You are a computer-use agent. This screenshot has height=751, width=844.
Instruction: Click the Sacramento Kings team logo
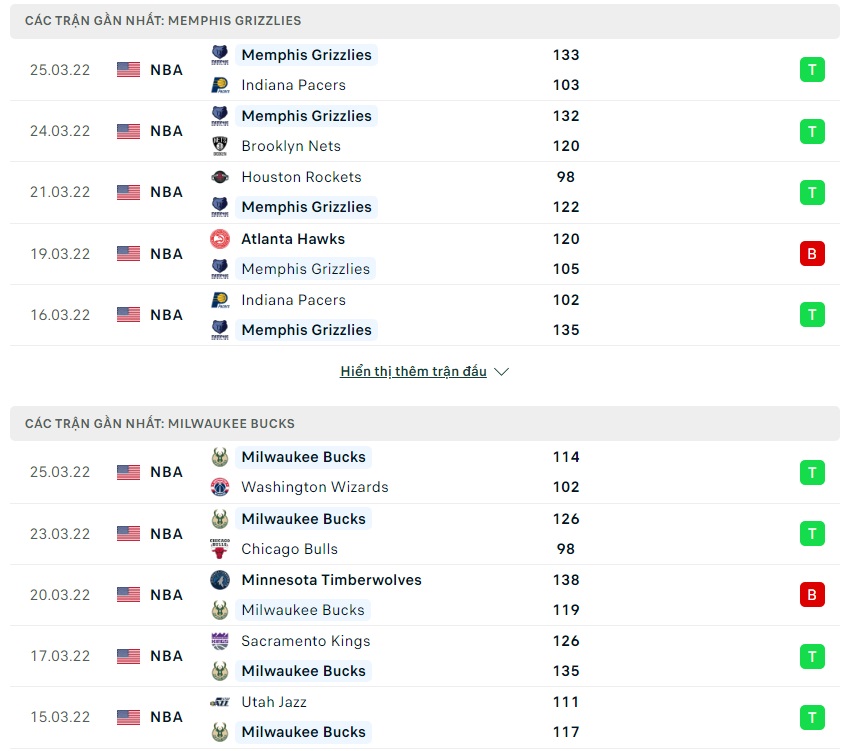pyautogui.click(x=220, y=641)
